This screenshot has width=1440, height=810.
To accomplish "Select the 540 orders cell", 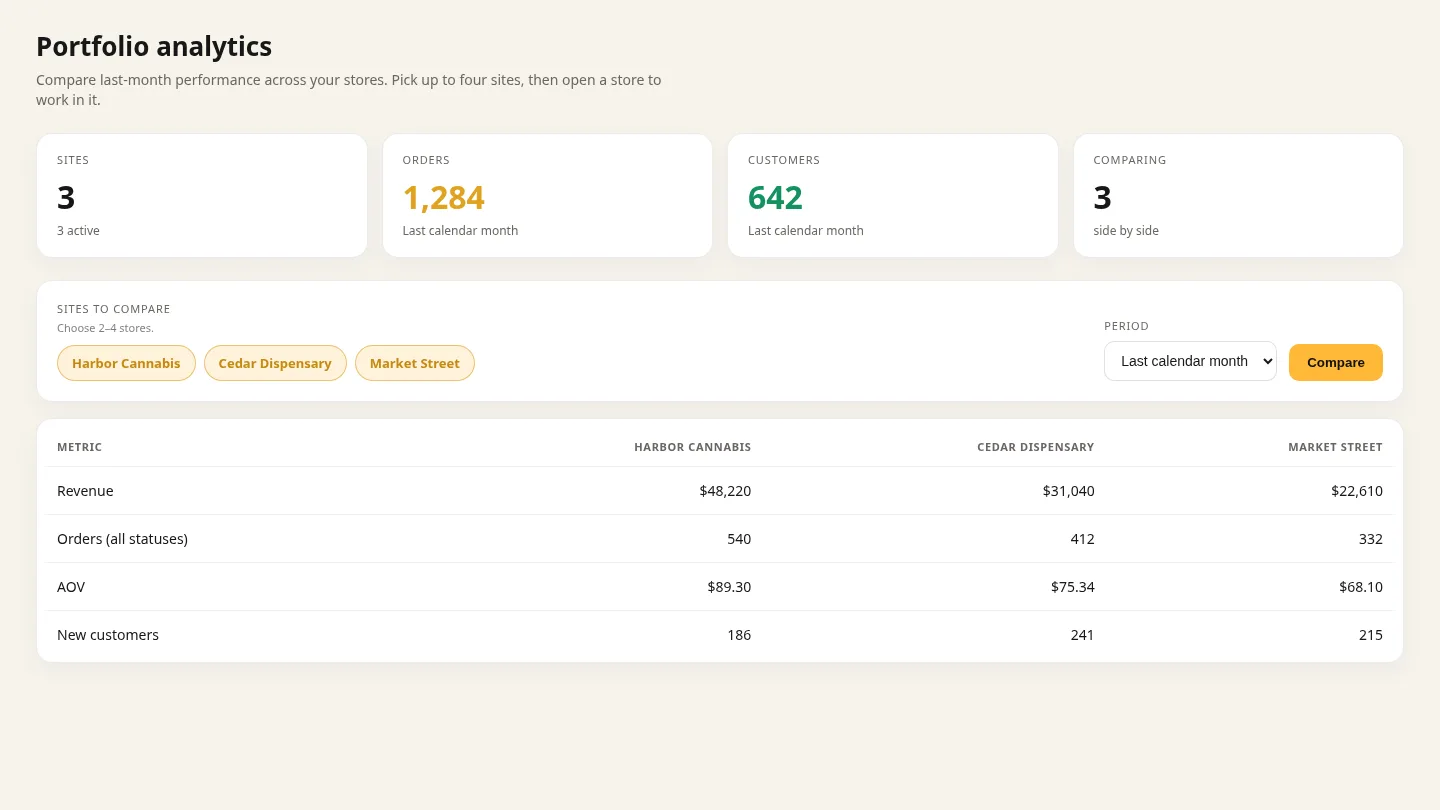I will (x=739, y=539).
